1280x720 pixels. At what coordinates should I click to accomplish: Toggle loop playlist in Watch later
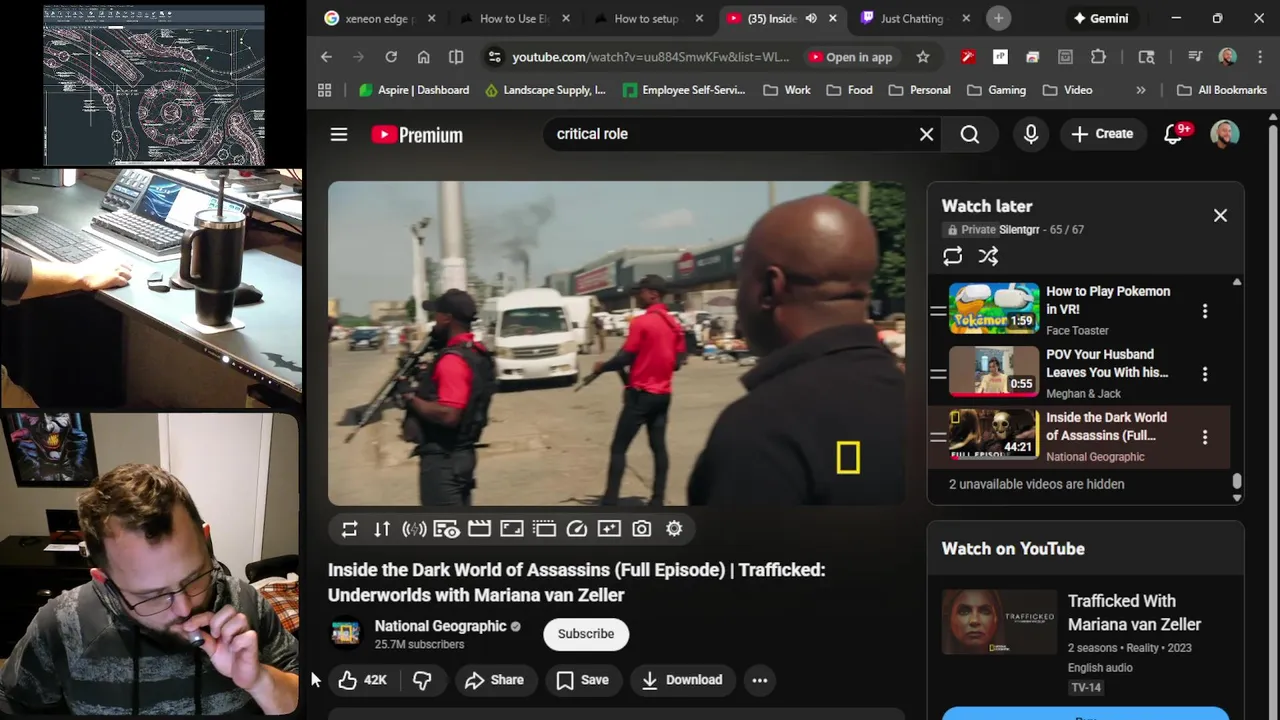(953, 256)
